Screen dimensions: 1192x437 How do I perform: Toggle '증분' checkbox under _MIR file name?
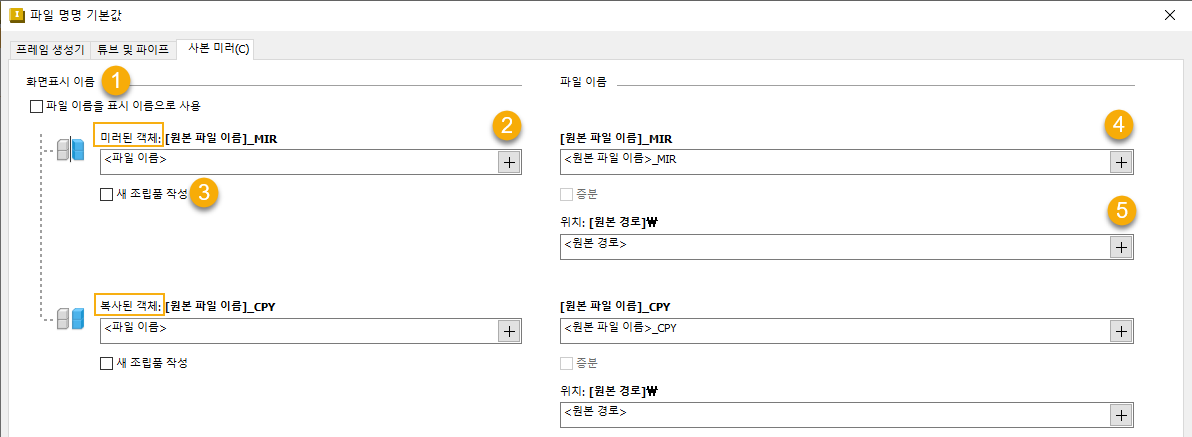click(x=567, y=194)
